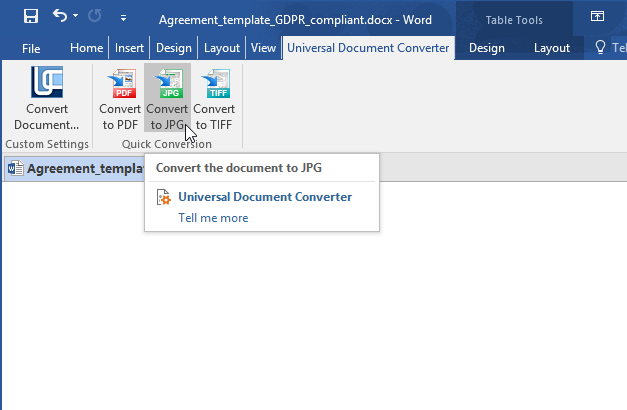Click Convert Document custom settings button

click(47, 98)
